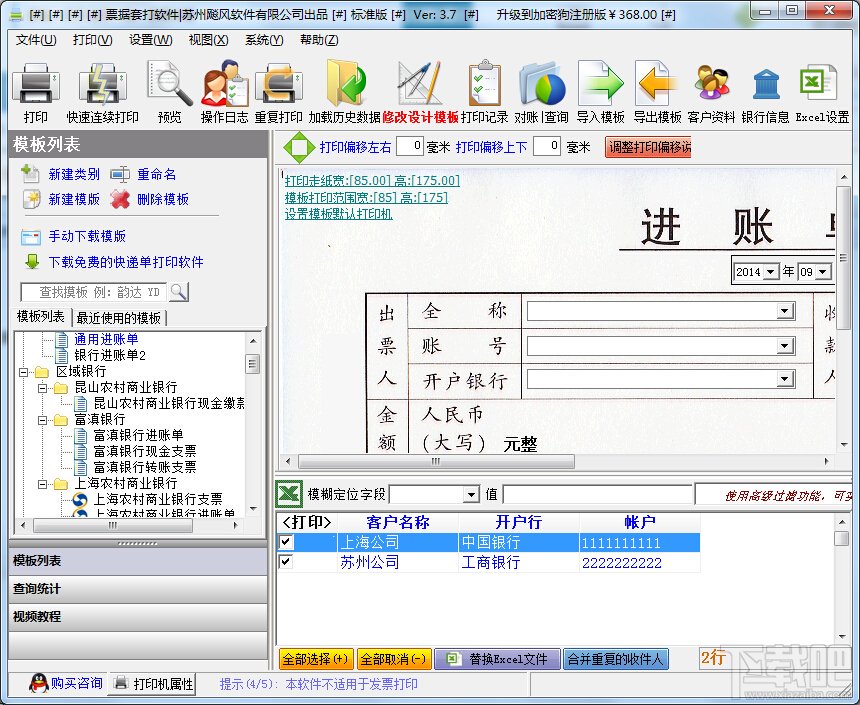This screenshot has width=860, height=705.
Task: Open the 开户银行 combo box dropdown
Action: click(x=785, y=379)
